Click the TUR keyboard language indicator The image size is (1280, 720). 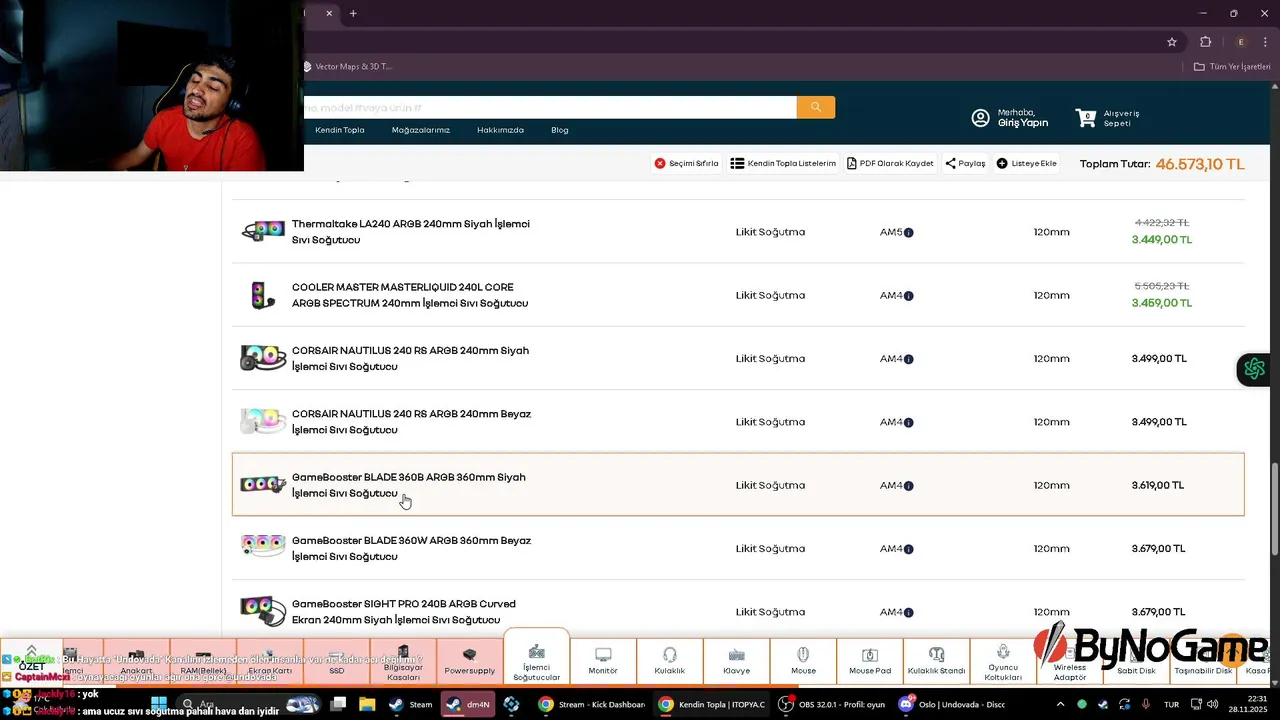tap(1171, 704)
